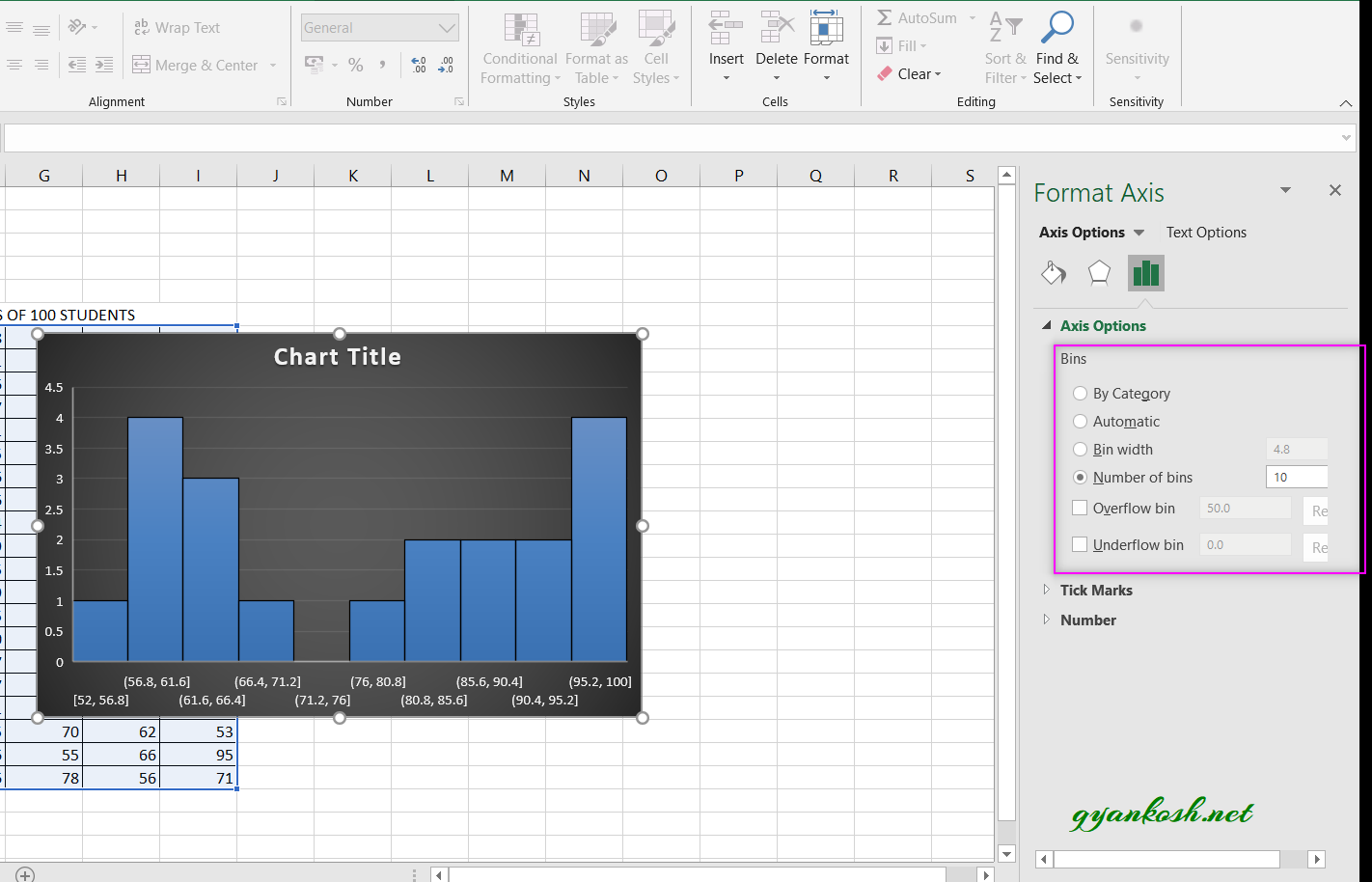Select the Fill & Line bucket icon

pyautogui.click(x=1054, y=273)
